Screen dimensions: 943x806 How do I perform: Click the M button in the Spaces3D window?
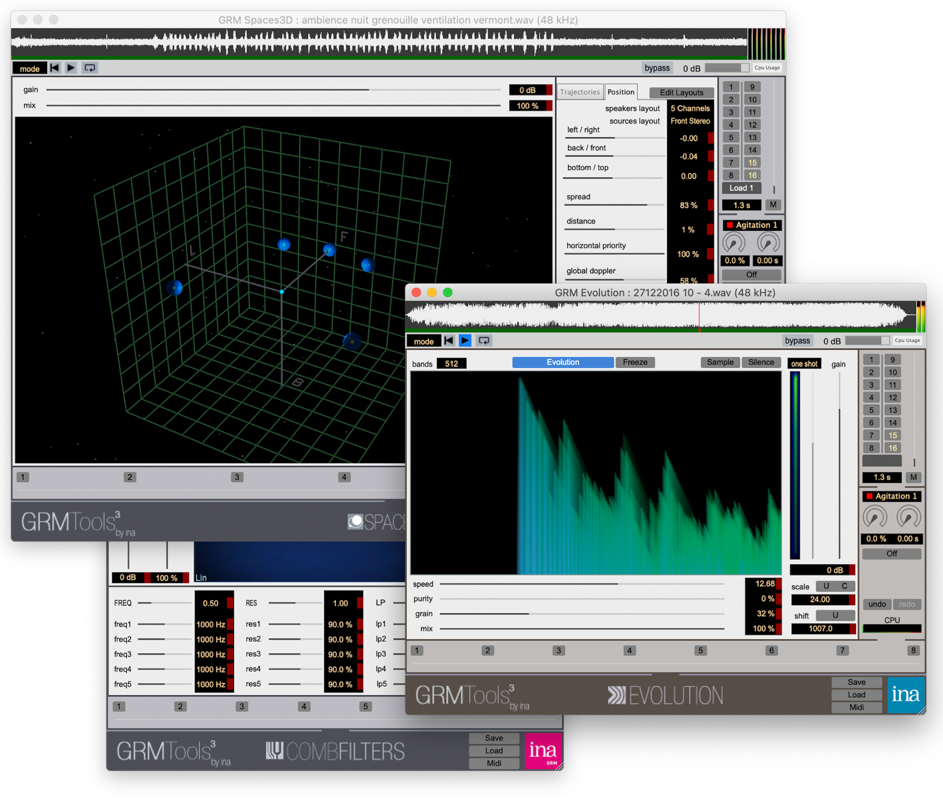click(773, 205)
